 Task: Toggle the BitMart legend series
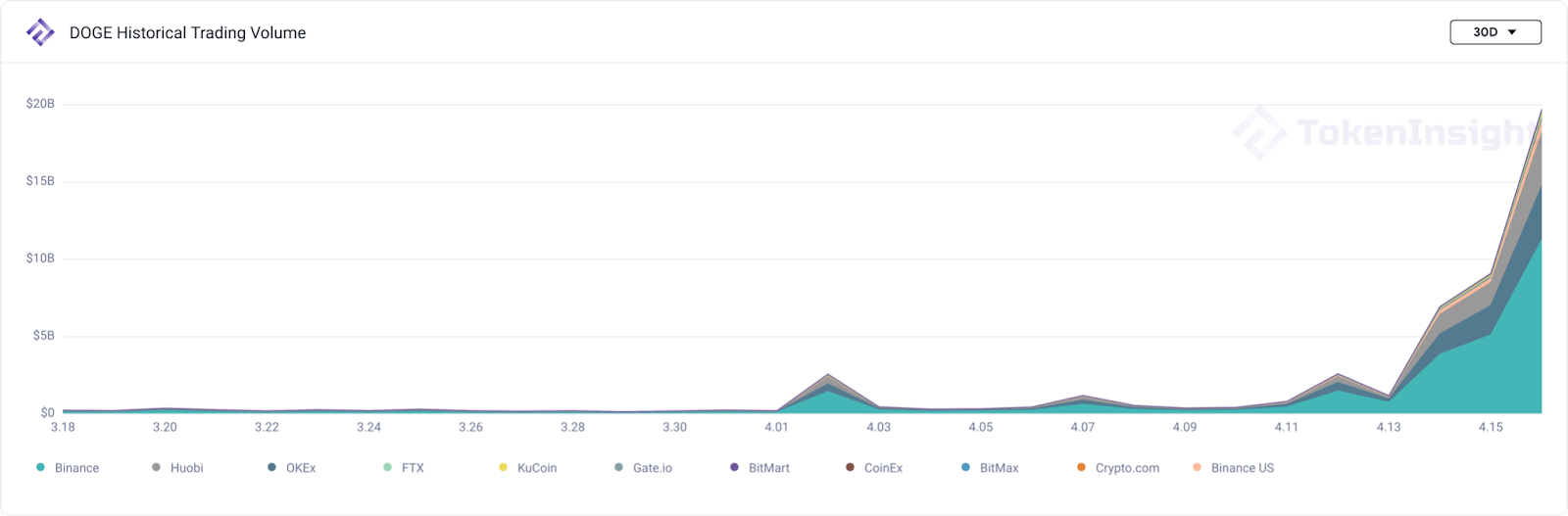[759, 468]
